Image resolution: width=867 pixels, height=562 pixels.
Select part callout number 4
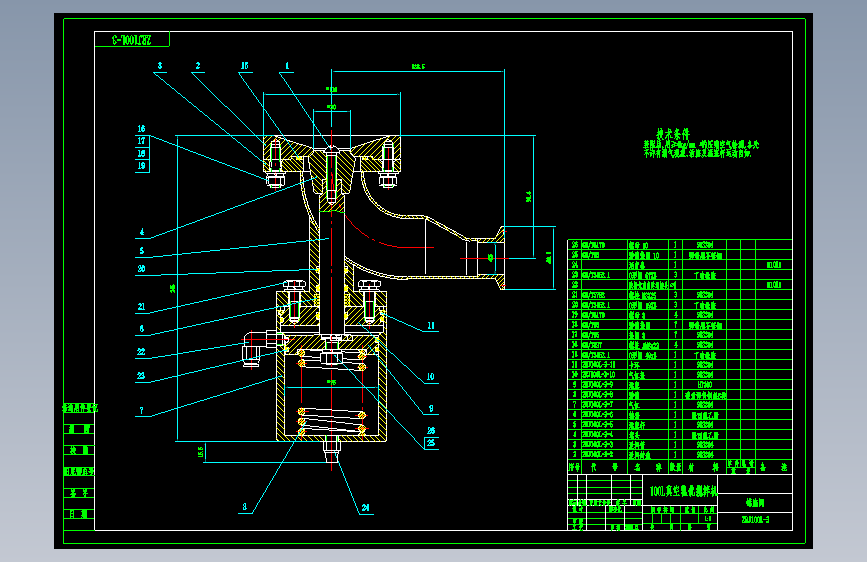tap(142, 232)
